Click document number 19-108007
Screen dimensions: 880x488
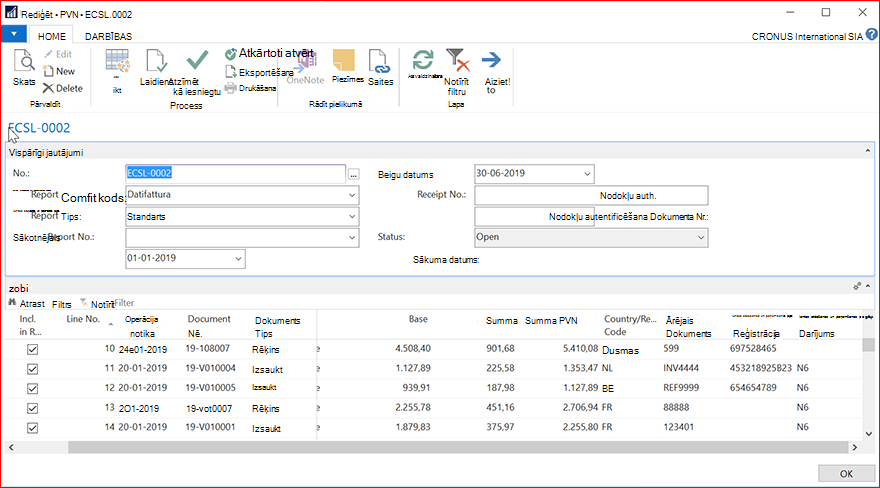tap(208, 348)
